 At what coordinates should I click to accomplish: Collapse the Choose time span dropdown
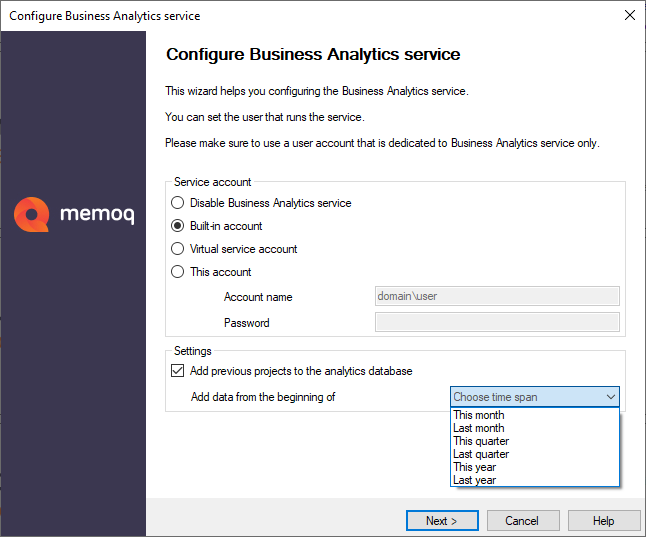pos(535,397)
